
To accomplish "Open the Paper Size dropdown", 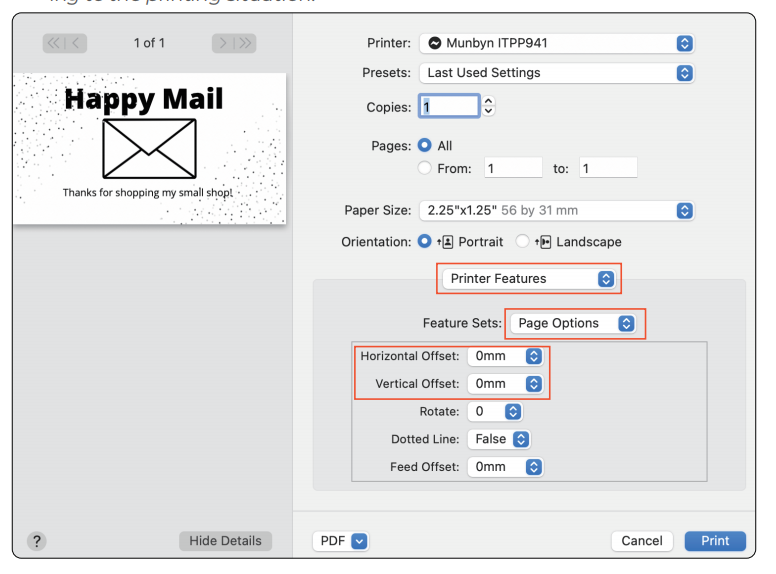I will coord(556,211).
